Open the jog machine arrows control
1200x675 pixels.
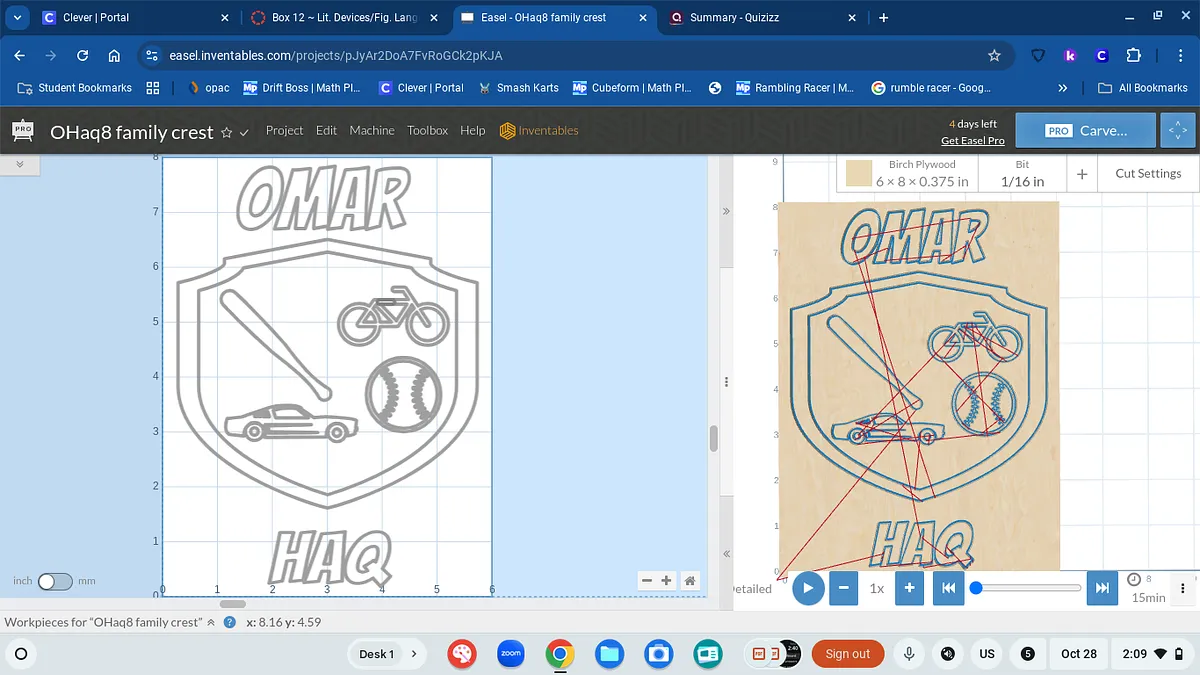[1177, 131]
